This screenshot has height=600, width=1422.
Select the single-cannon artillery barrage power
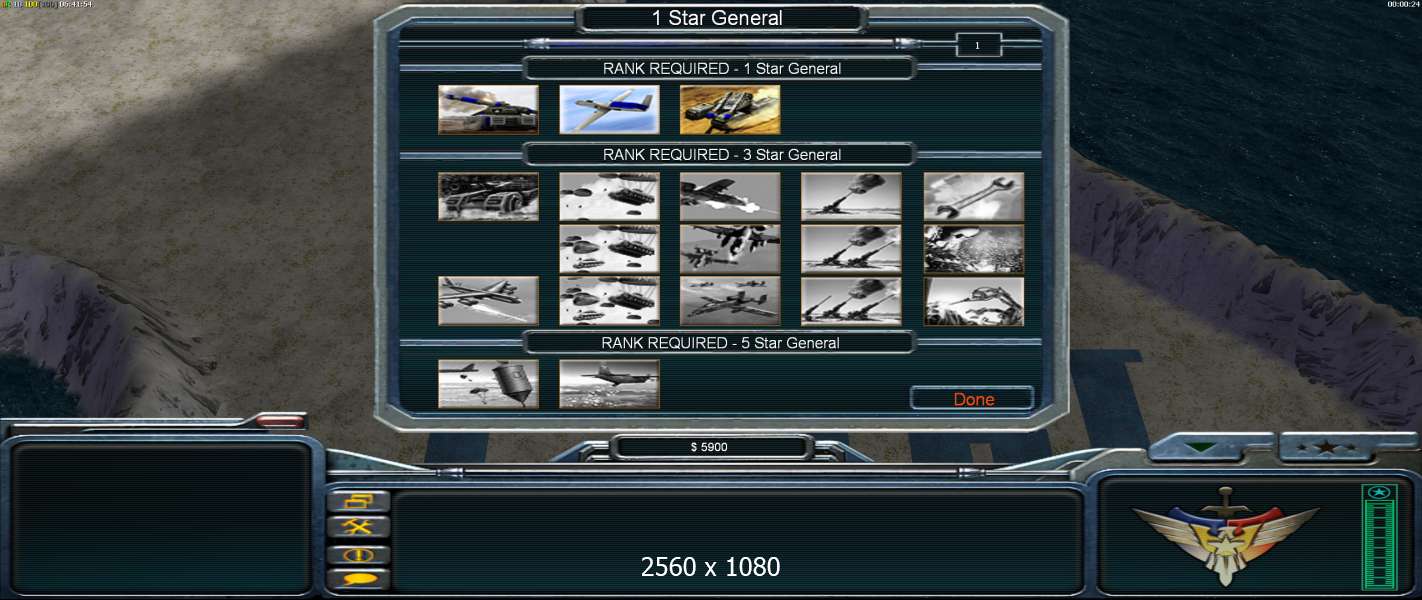[851, 196]
